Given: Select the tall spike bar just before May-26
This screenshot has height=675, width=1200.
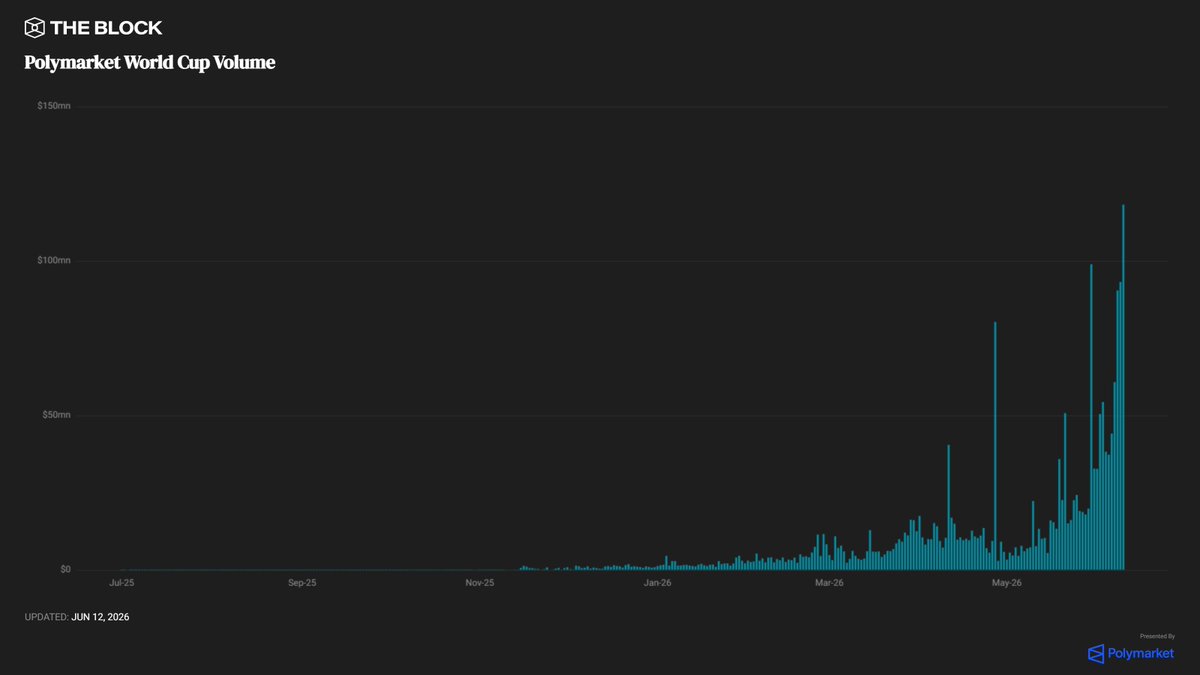Looking at the screenshot, I should (995, 446).
